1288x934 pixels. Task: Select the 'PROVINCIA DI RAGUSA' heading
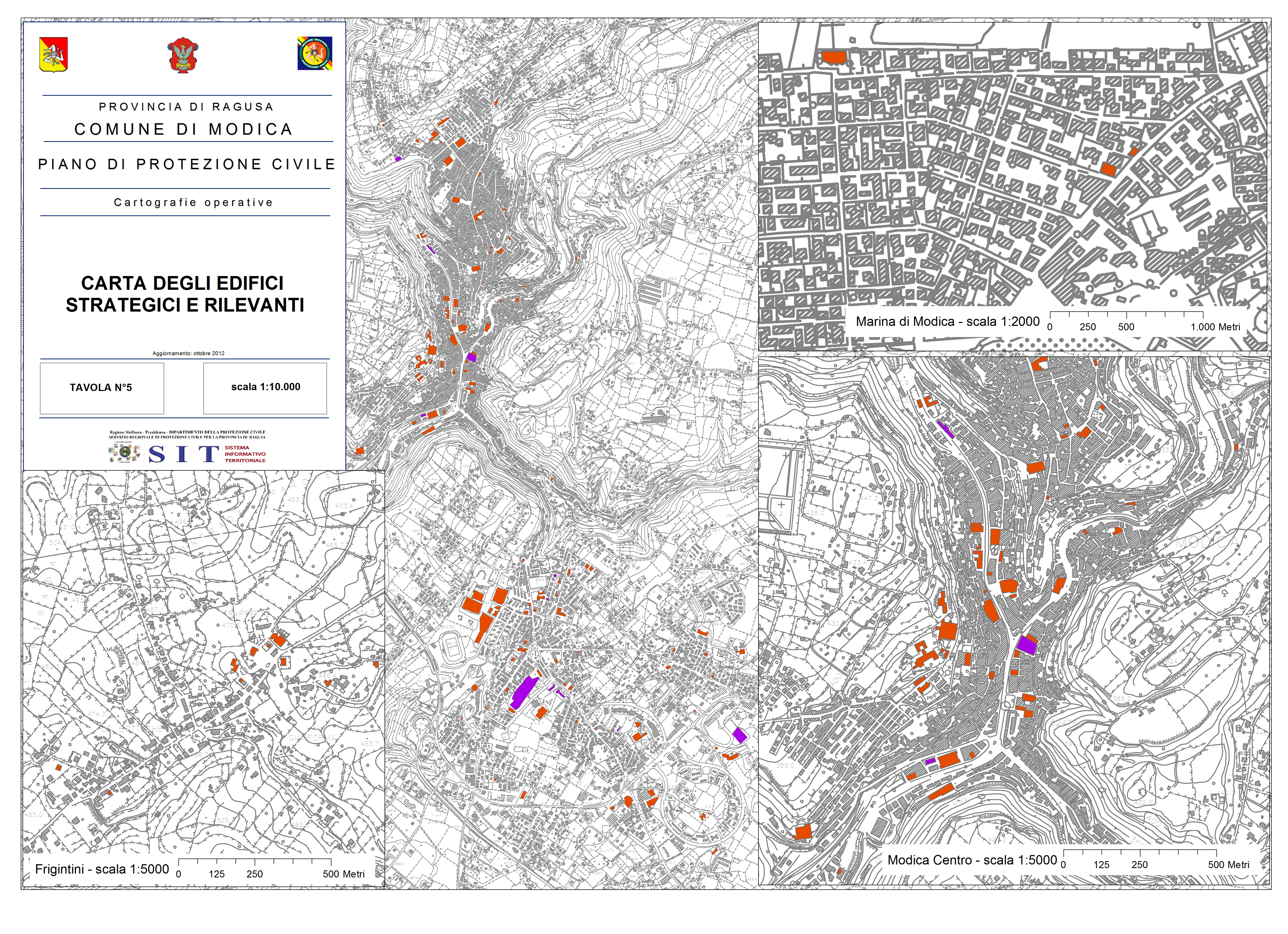(186, 107)
